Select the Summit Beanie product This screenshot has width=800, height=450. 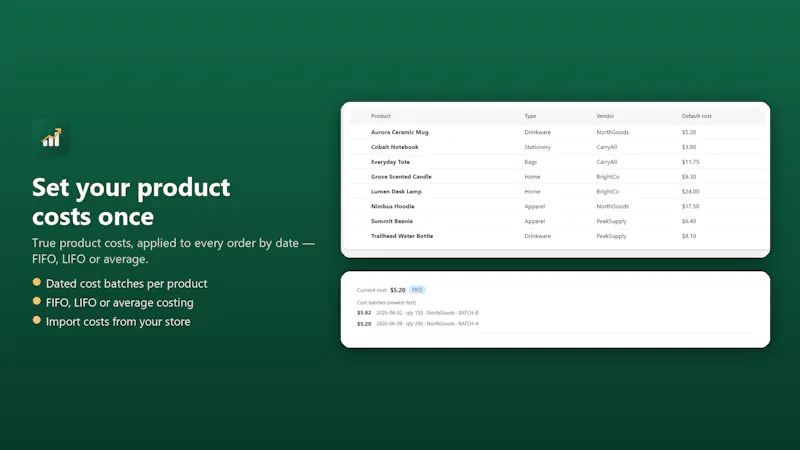(x=392, y=221)
